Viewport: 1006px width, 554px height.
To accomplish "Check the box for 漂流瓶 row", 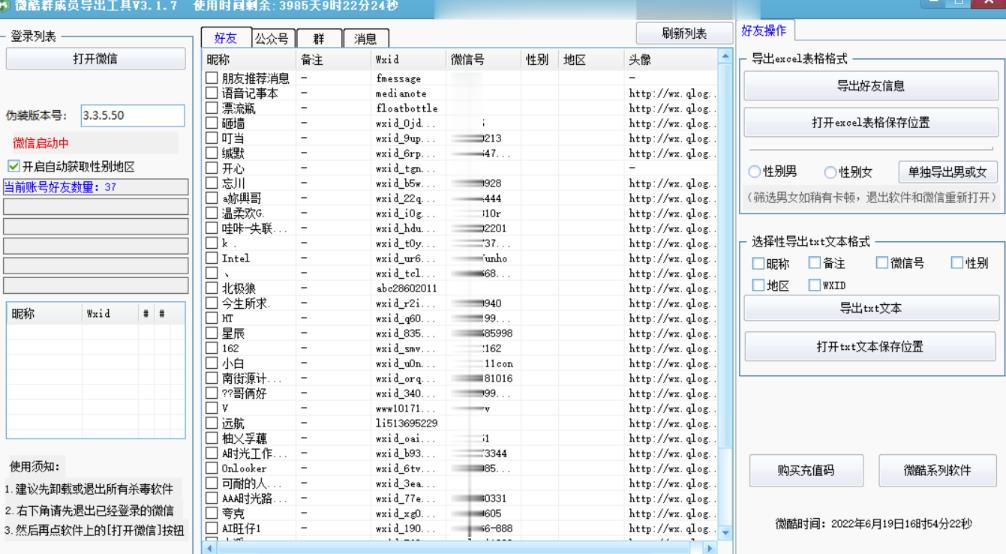I will (x=212, y=108).
